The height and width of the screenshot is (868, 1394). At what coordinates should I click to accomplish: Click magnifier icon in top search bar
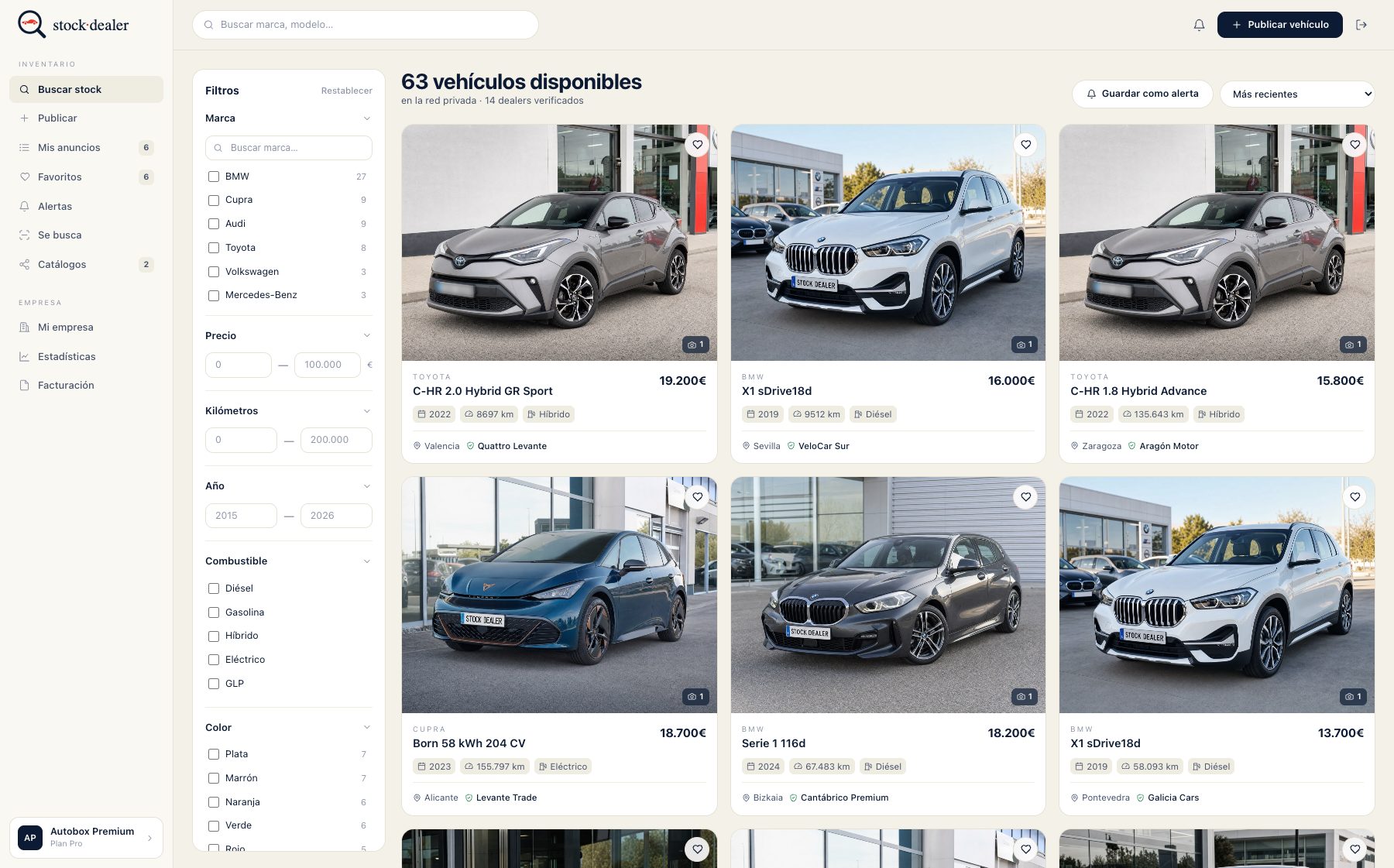click(208, 25)
